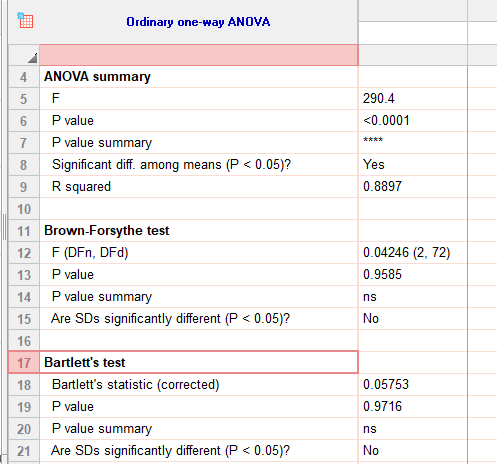Viewport: 497px width, 464px height.
Task: Click 'P value summary' in row 20
Action: (x=102, y=429)
